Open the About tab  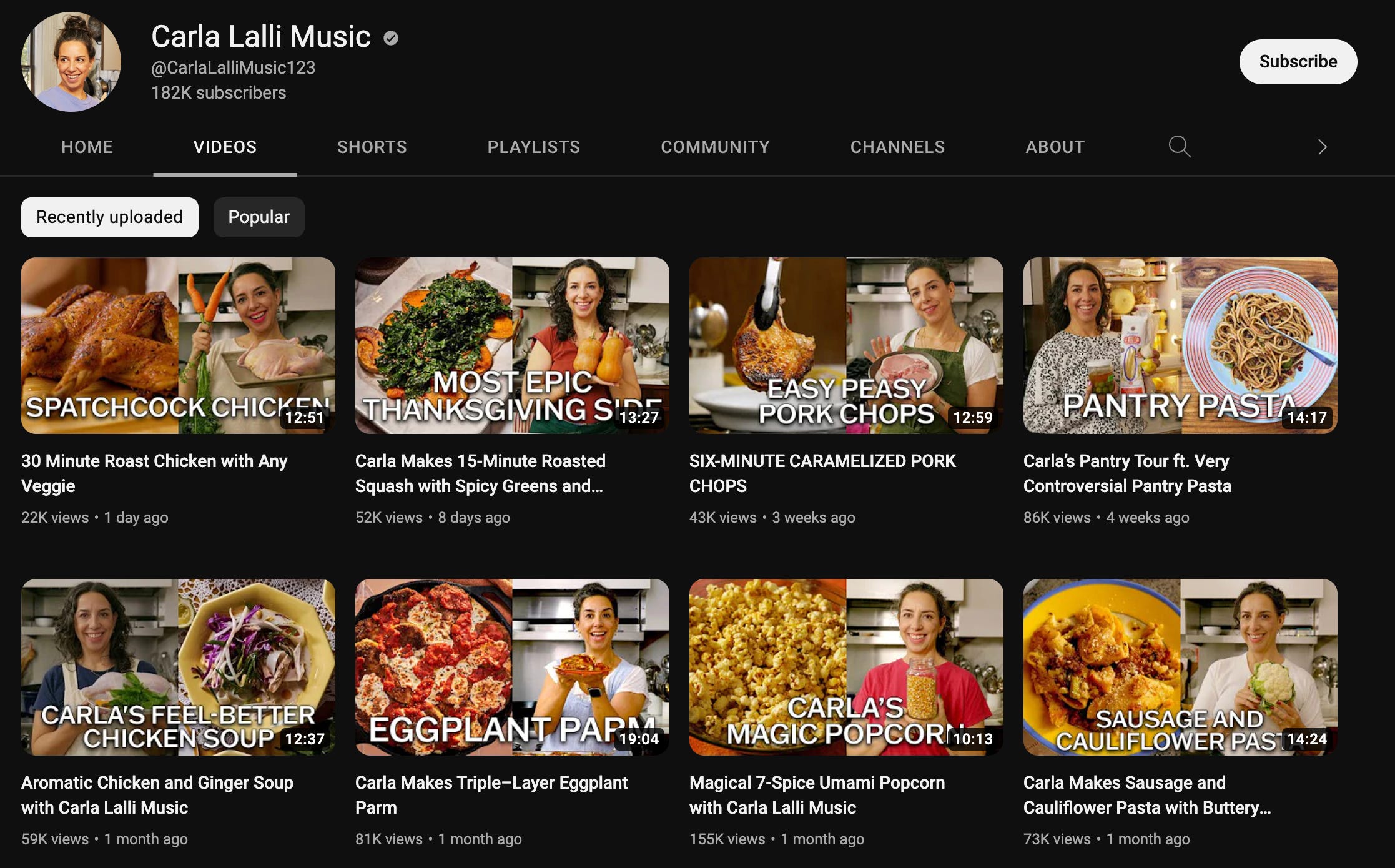tap(1055, 147)
